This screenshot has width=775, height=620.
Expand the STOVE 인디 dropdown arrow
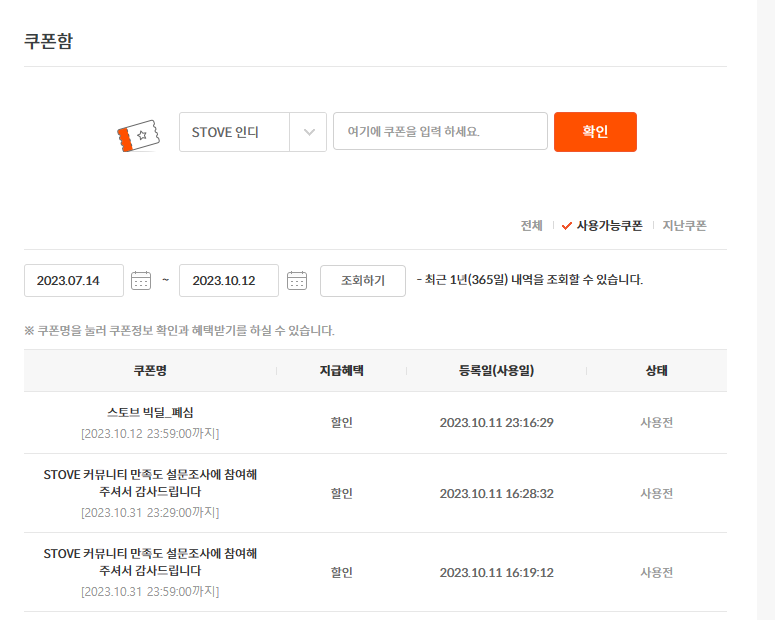click(308, 132)
